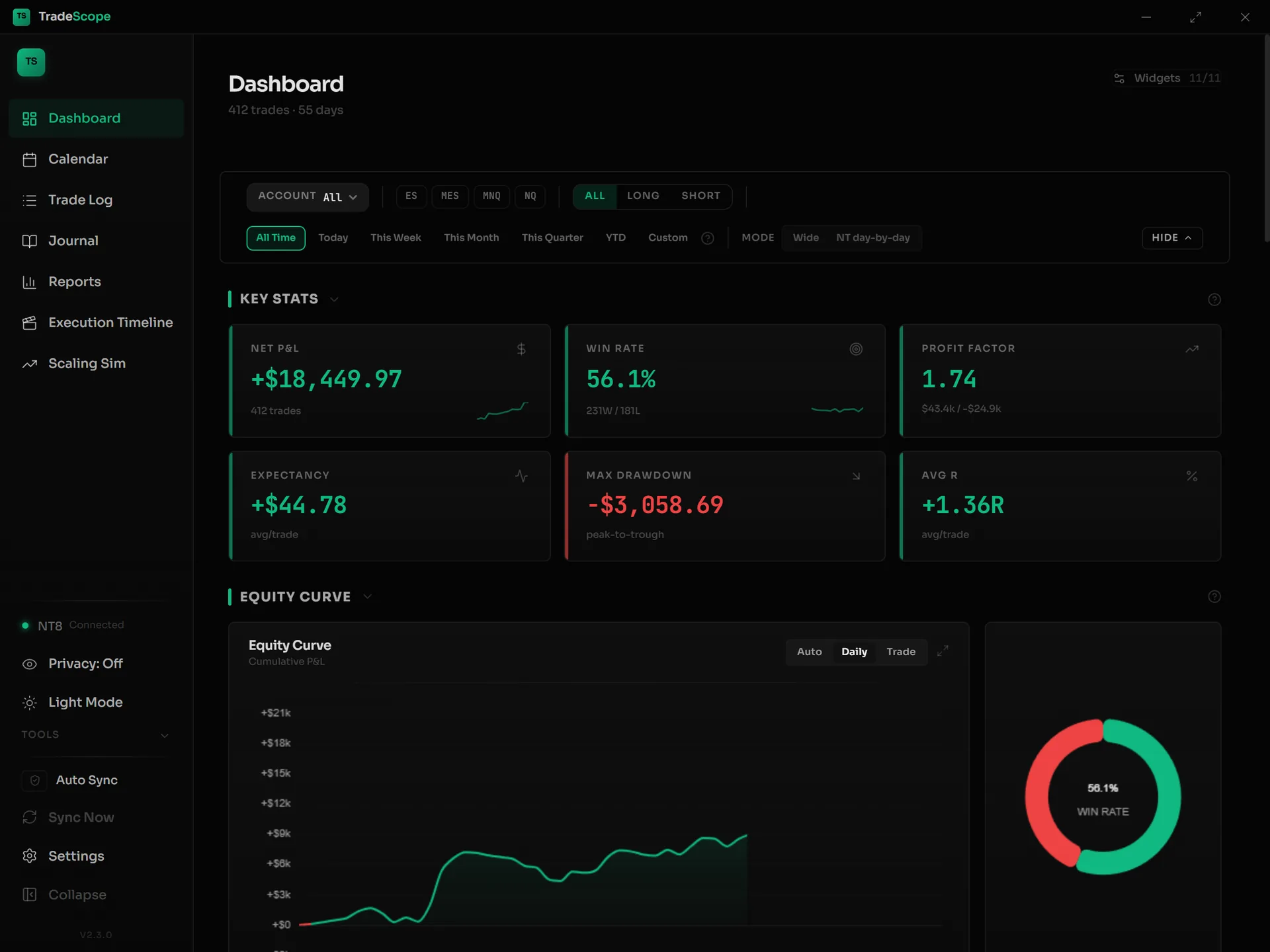
Task: Set equity curve to Auto
Action: [x=809, y=653]
